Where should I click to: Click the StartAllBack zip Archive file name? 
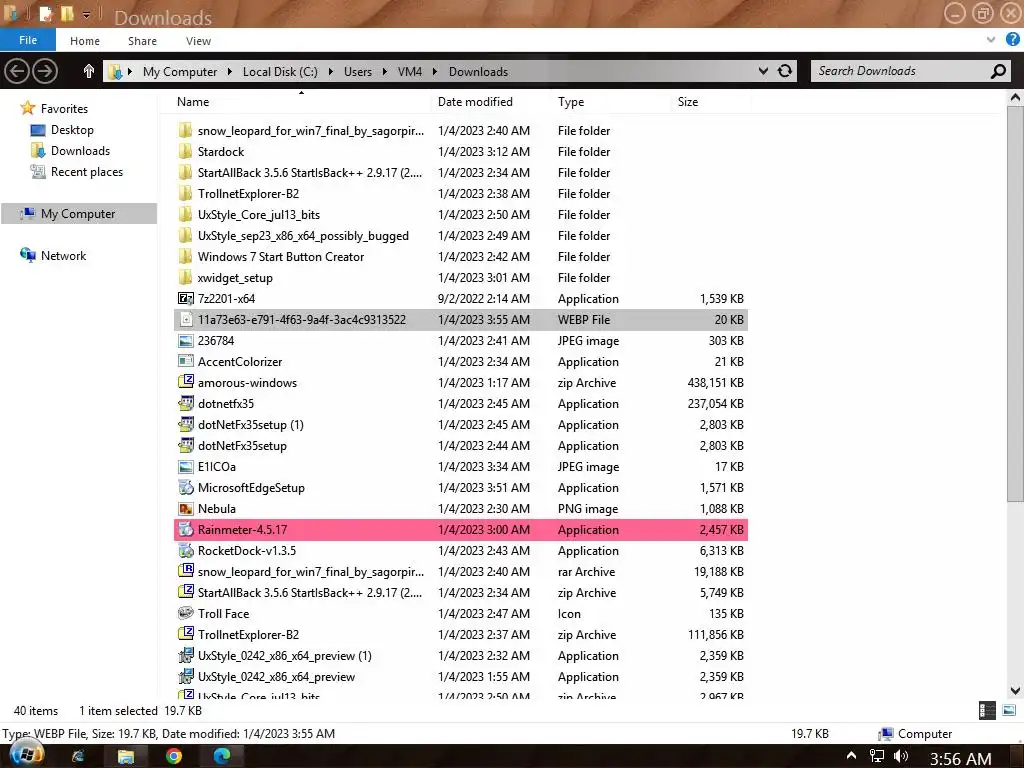click(310, 592)
